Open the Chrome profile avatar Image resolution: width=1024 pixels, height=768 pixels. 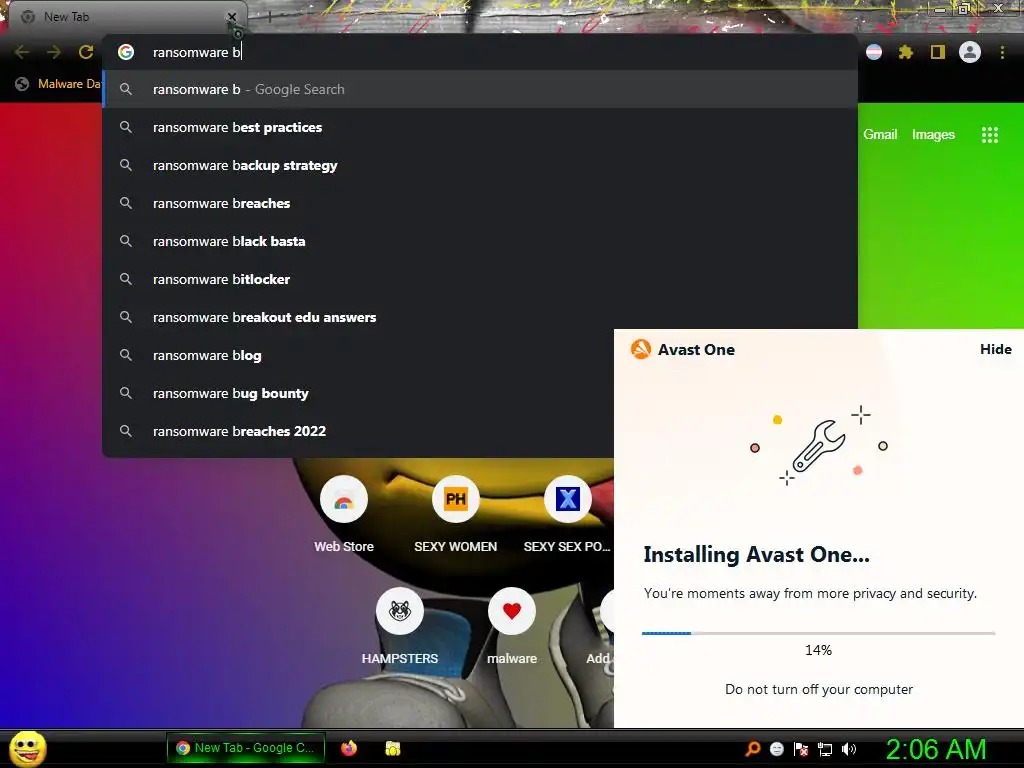pos(970,52)
